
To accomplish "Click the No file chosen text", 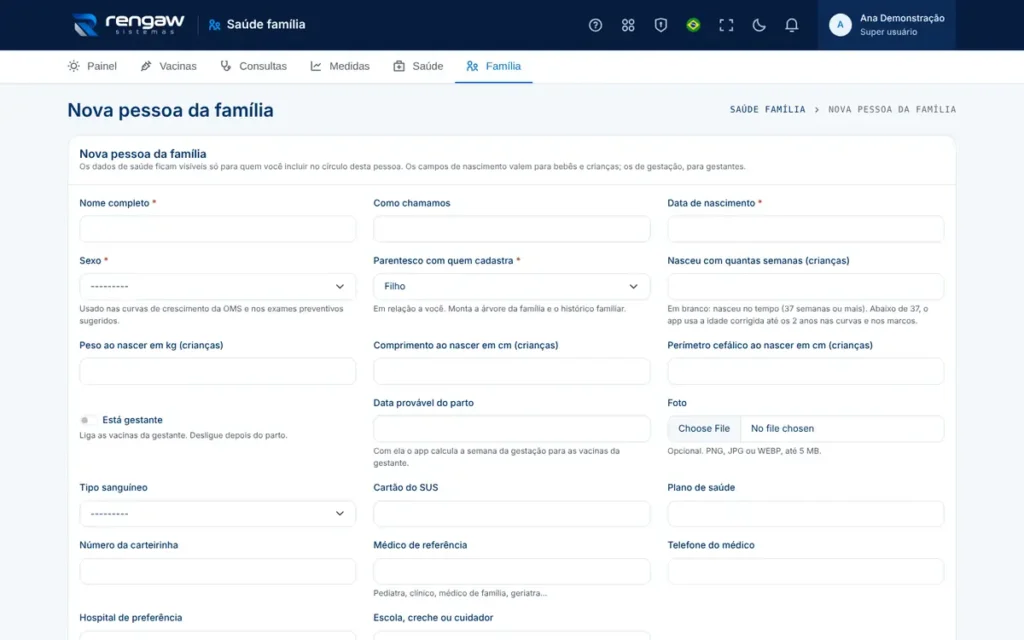I will pos(782,429).
